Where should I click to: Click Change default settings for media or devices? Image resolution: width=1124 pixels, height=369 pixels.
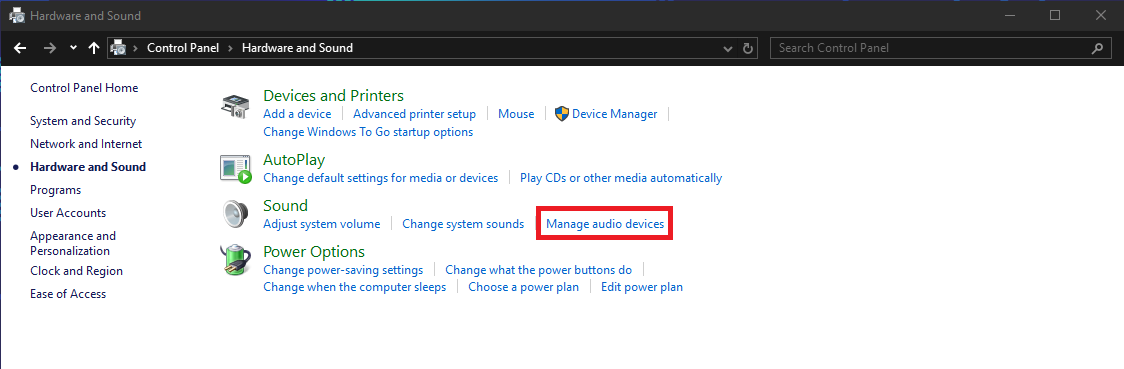coord(381,178)
